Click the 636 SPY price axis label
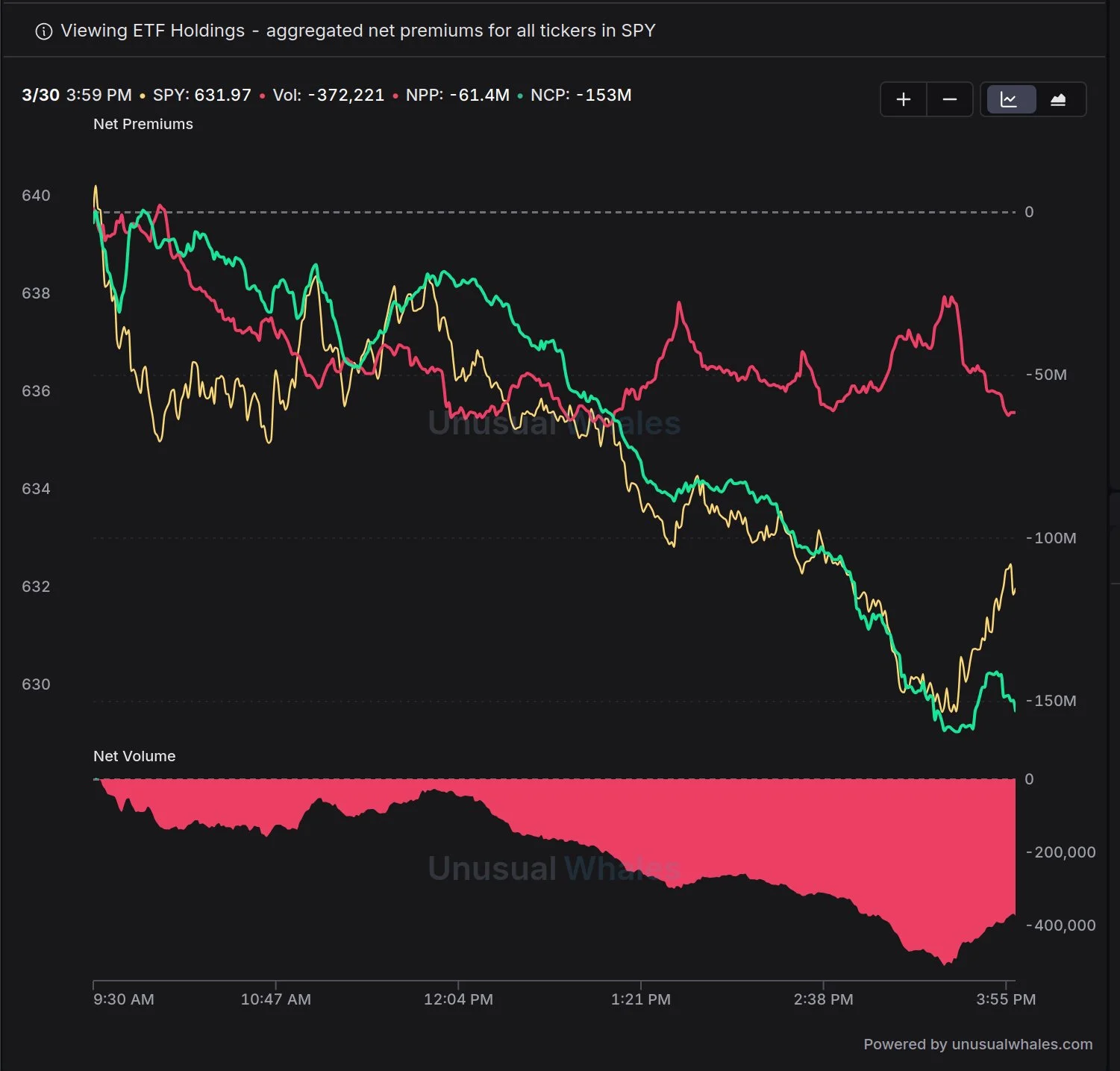 36,391
